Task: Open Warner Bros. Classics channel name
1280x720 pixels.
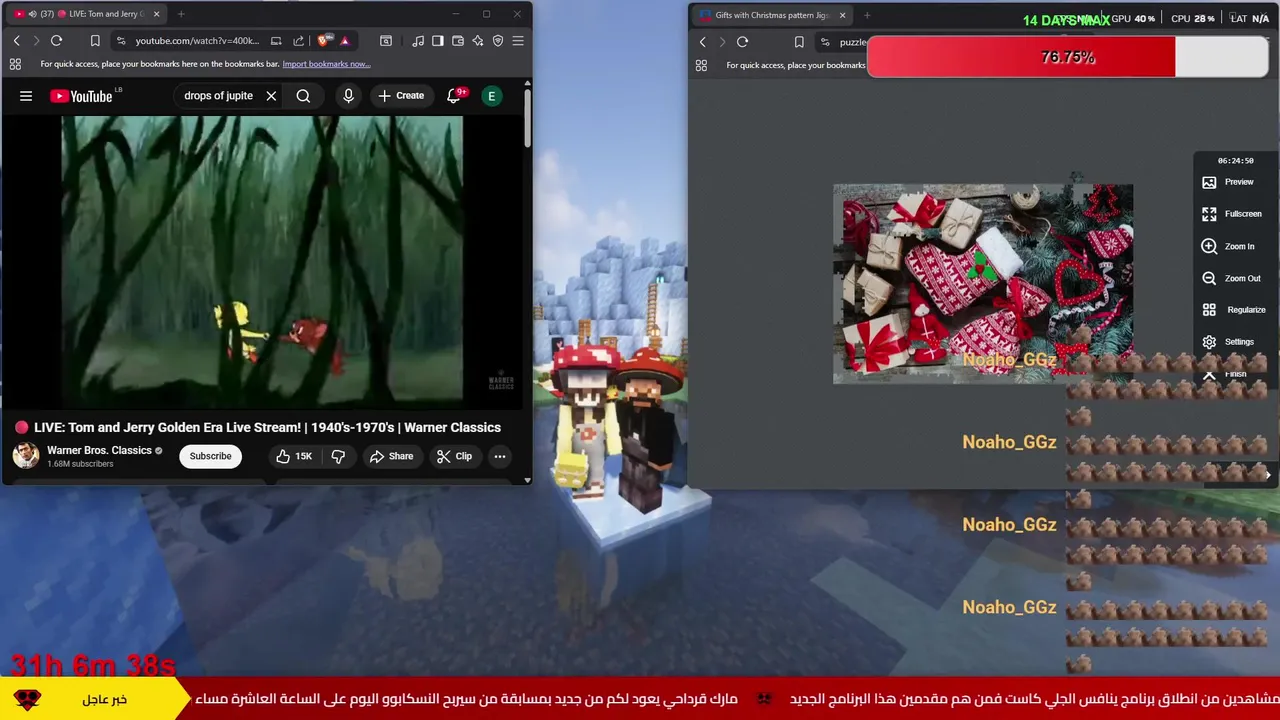Action: [x=99, y=450]
